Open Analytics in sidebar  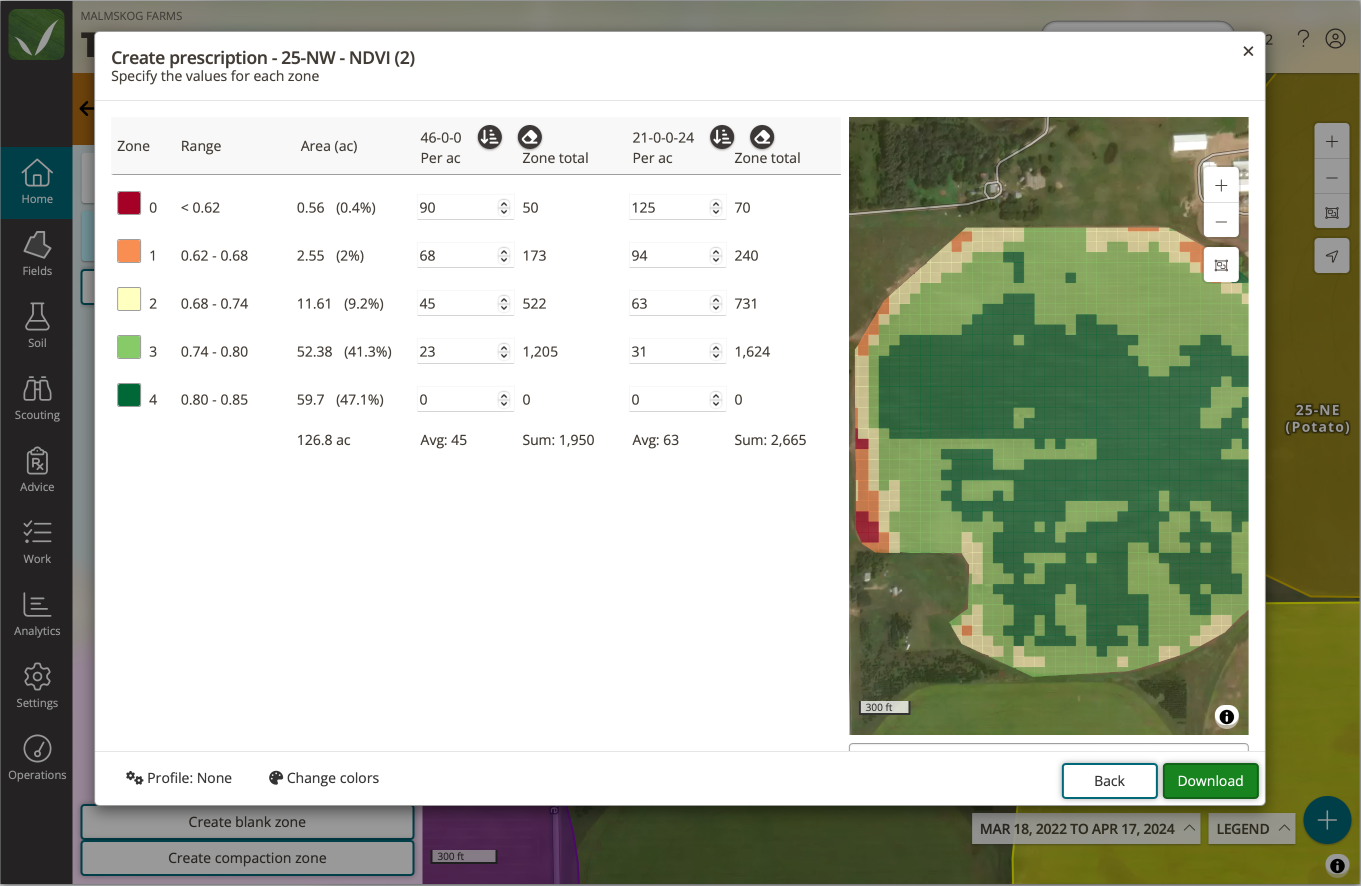(37, 615)
